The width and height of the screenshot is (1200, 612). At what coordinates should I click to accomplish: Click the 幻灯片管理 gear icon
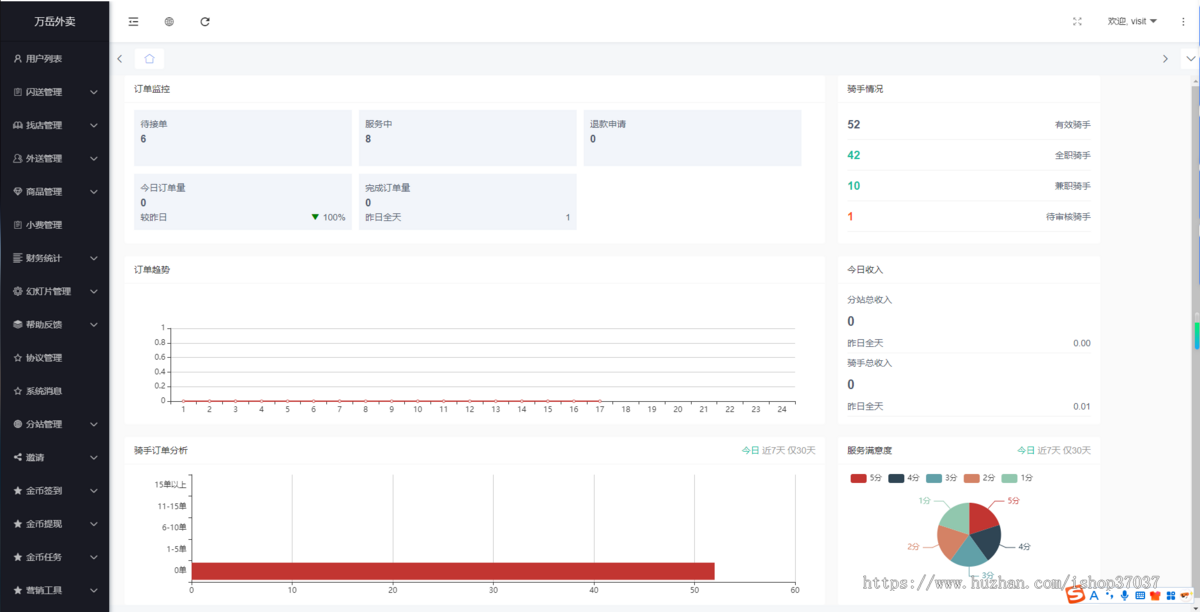[x=18, y=291]
